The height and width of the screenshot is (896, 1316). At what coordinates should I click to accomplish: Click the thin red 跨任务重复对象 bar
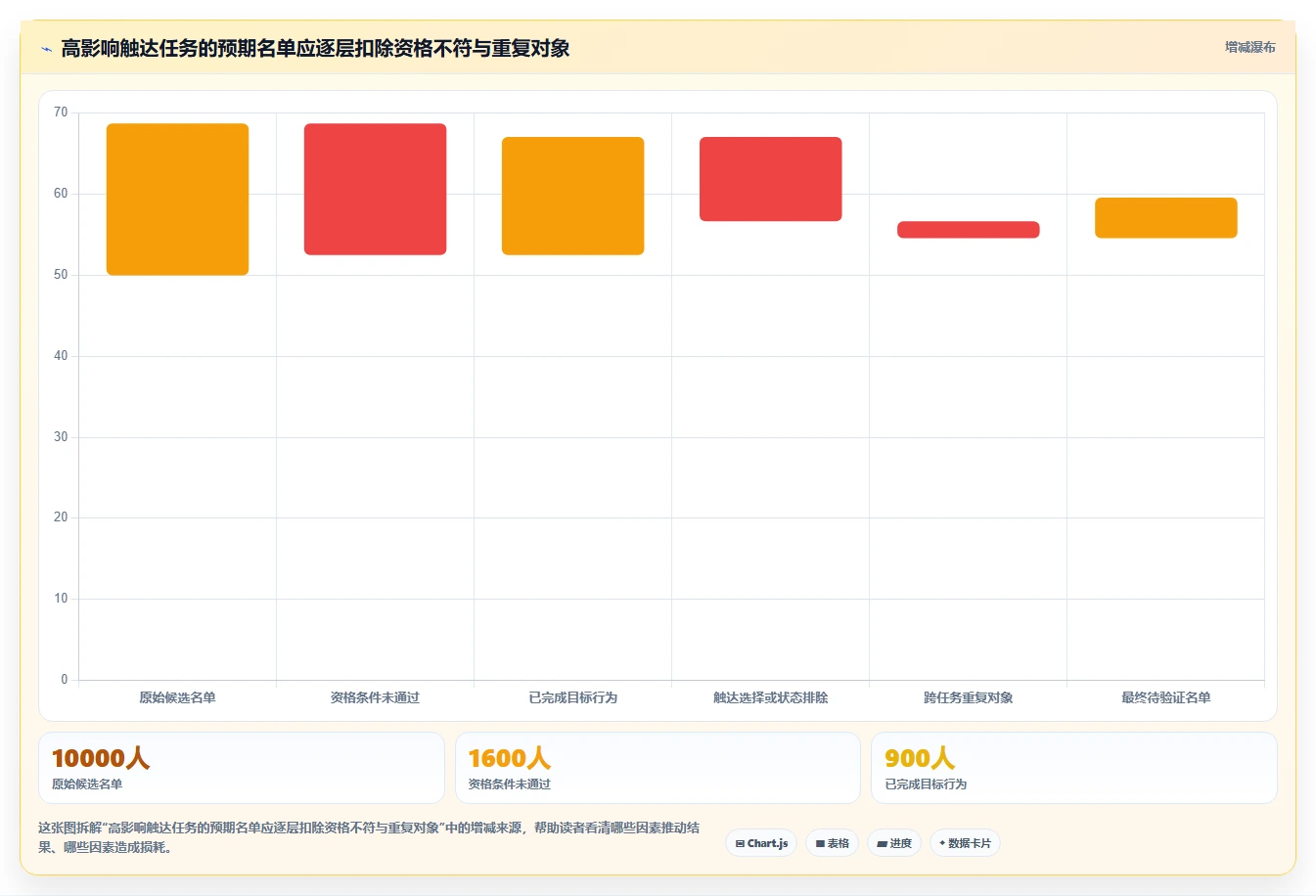968,230
